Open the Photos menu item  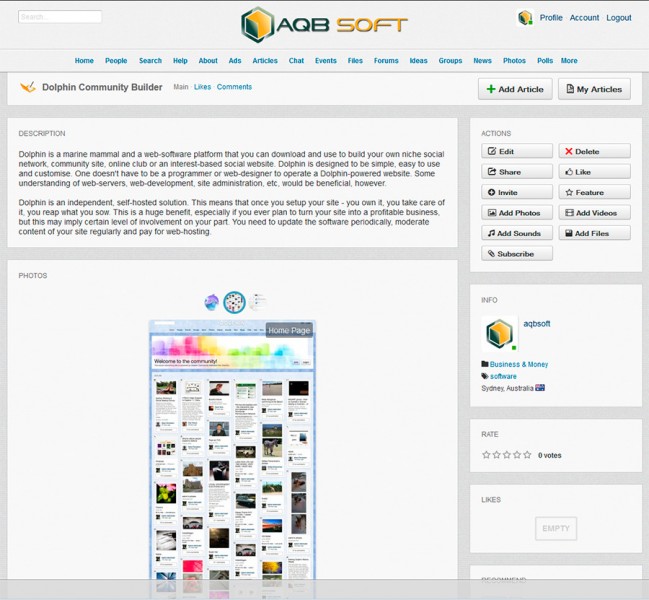(514, 60)
